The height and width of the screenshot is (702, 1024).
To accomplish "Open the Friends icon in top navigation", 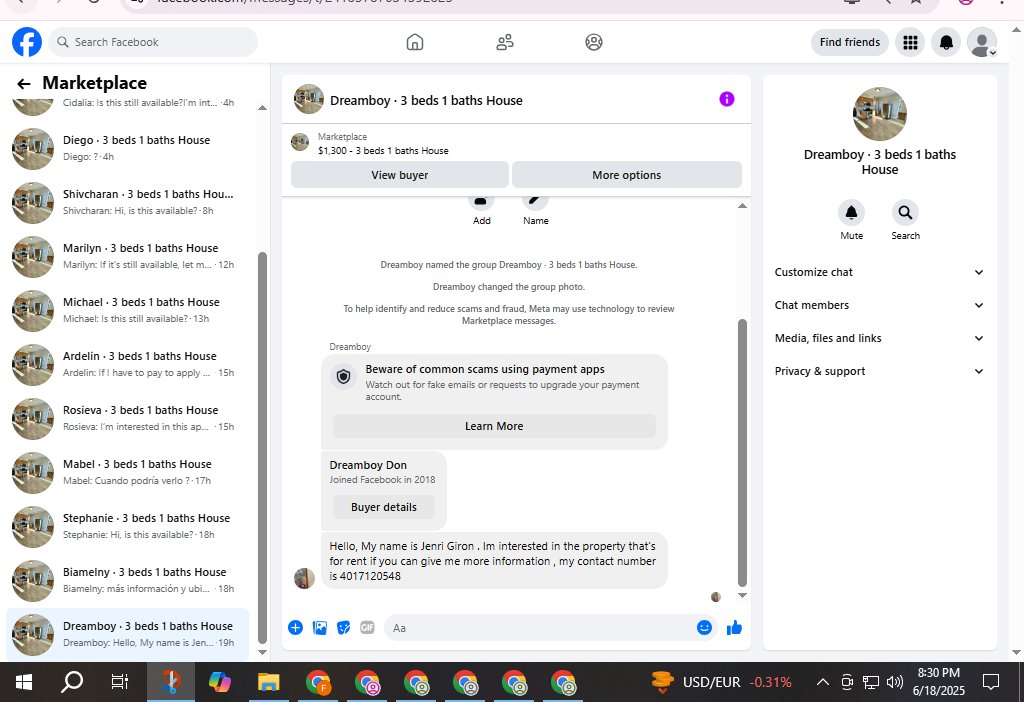I will pyautogui.click(x=505, y=42).
